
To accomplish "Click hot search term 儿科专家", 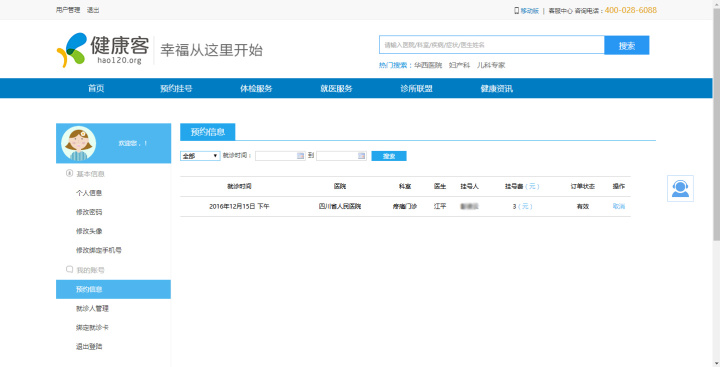I will (491, 65).
